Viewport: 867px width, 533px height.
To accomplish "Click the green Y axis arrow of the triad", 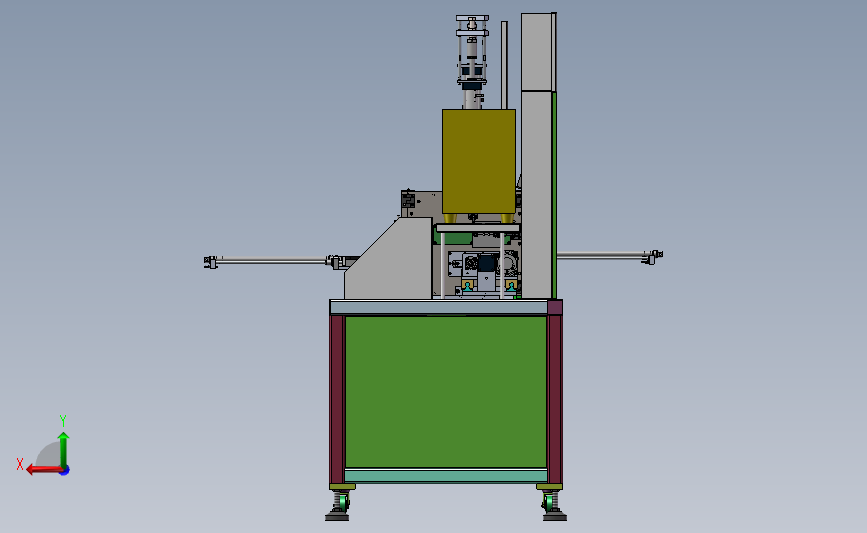I will point(64,449).
